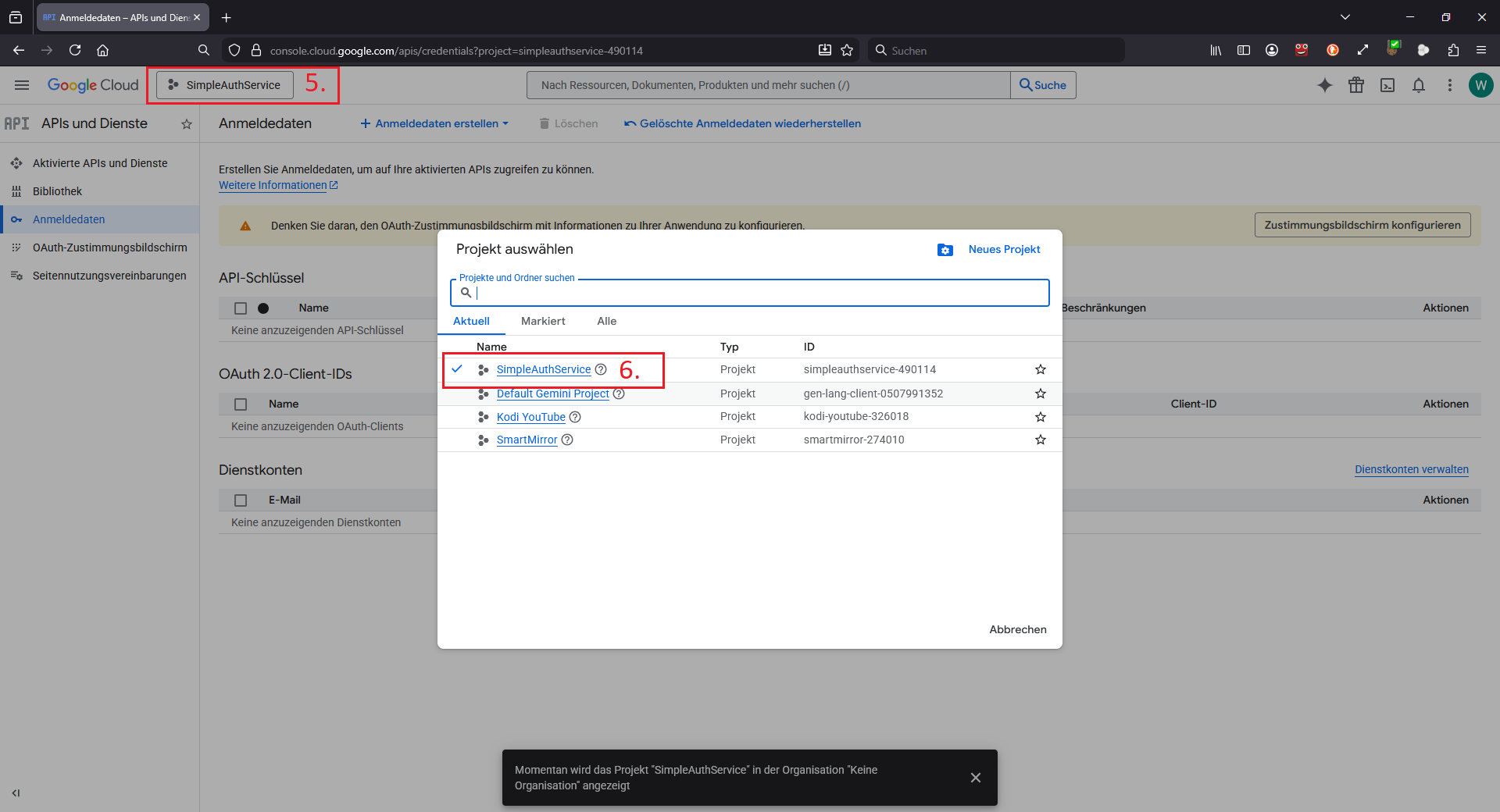Reload the browser page
Viewport: 1500px width, 812px height.
[75, 50]
